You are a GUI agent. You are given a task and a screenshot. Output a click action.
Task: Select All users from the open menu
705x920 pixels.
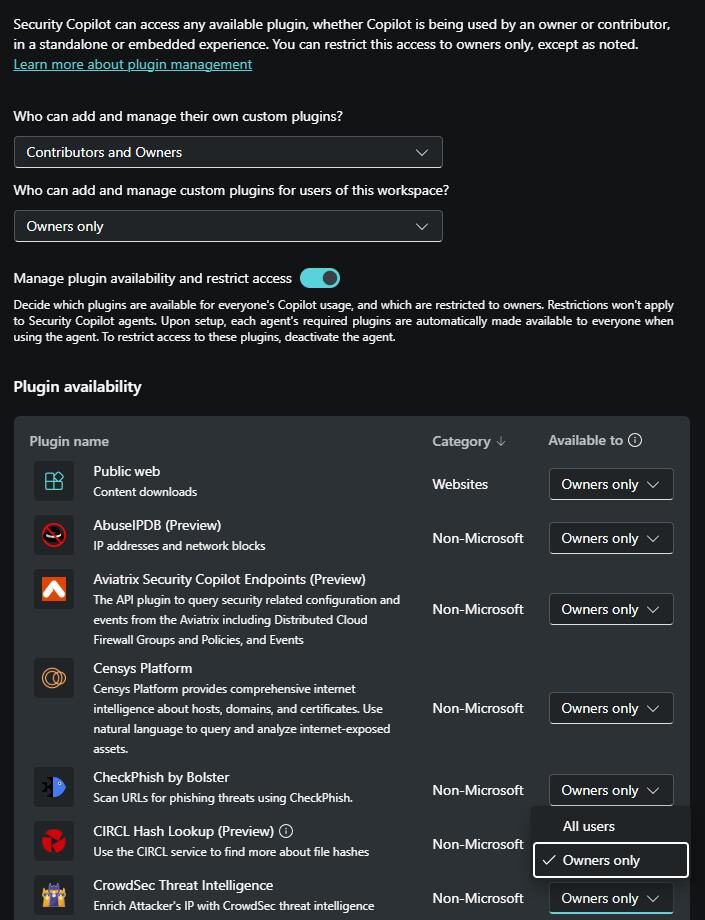(589, 826)
